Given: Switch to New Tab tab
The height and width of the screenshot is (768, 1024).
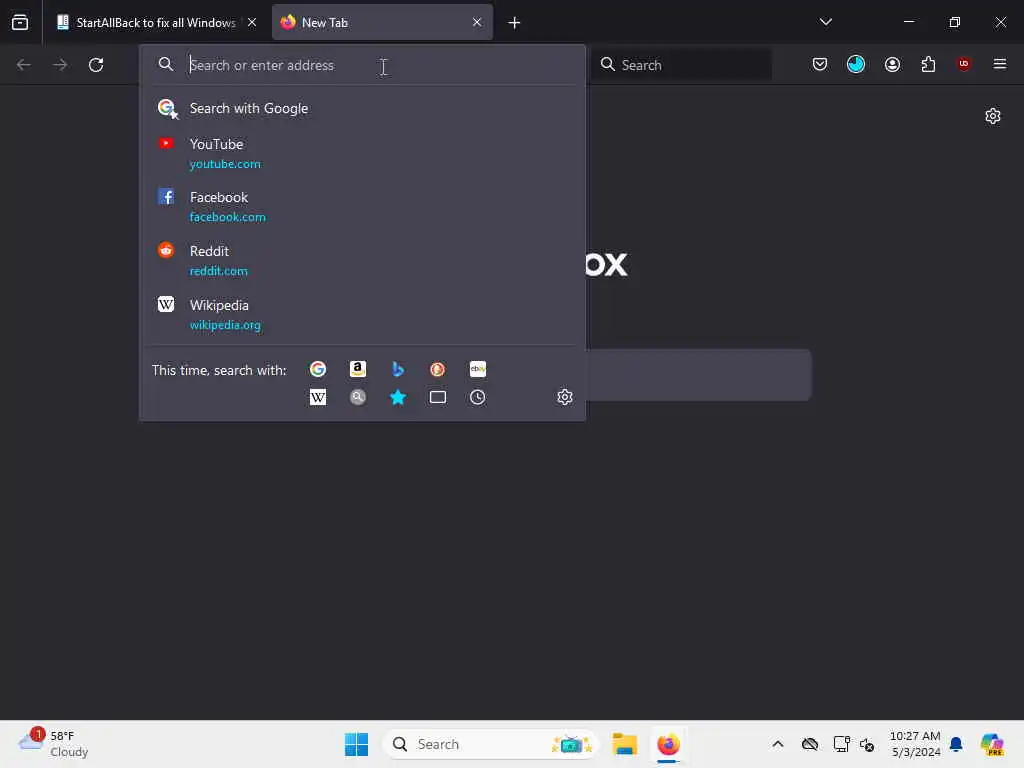Looking at the screenshot, I should click(x=382, y=23).
